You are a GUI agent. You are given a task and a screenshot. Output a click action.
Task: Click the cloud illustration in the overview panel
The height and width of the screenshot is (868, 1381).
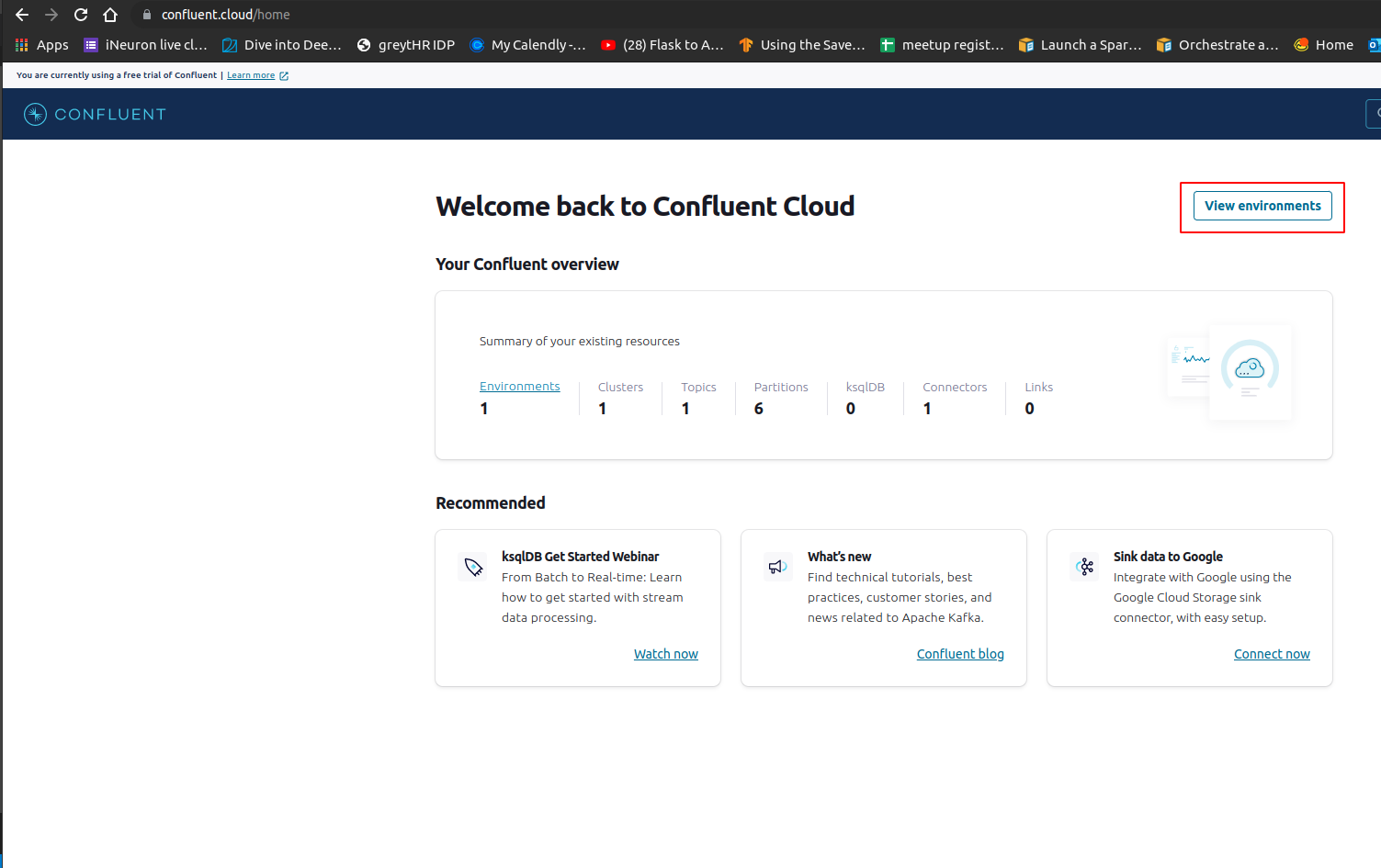tap(1250, 370)
